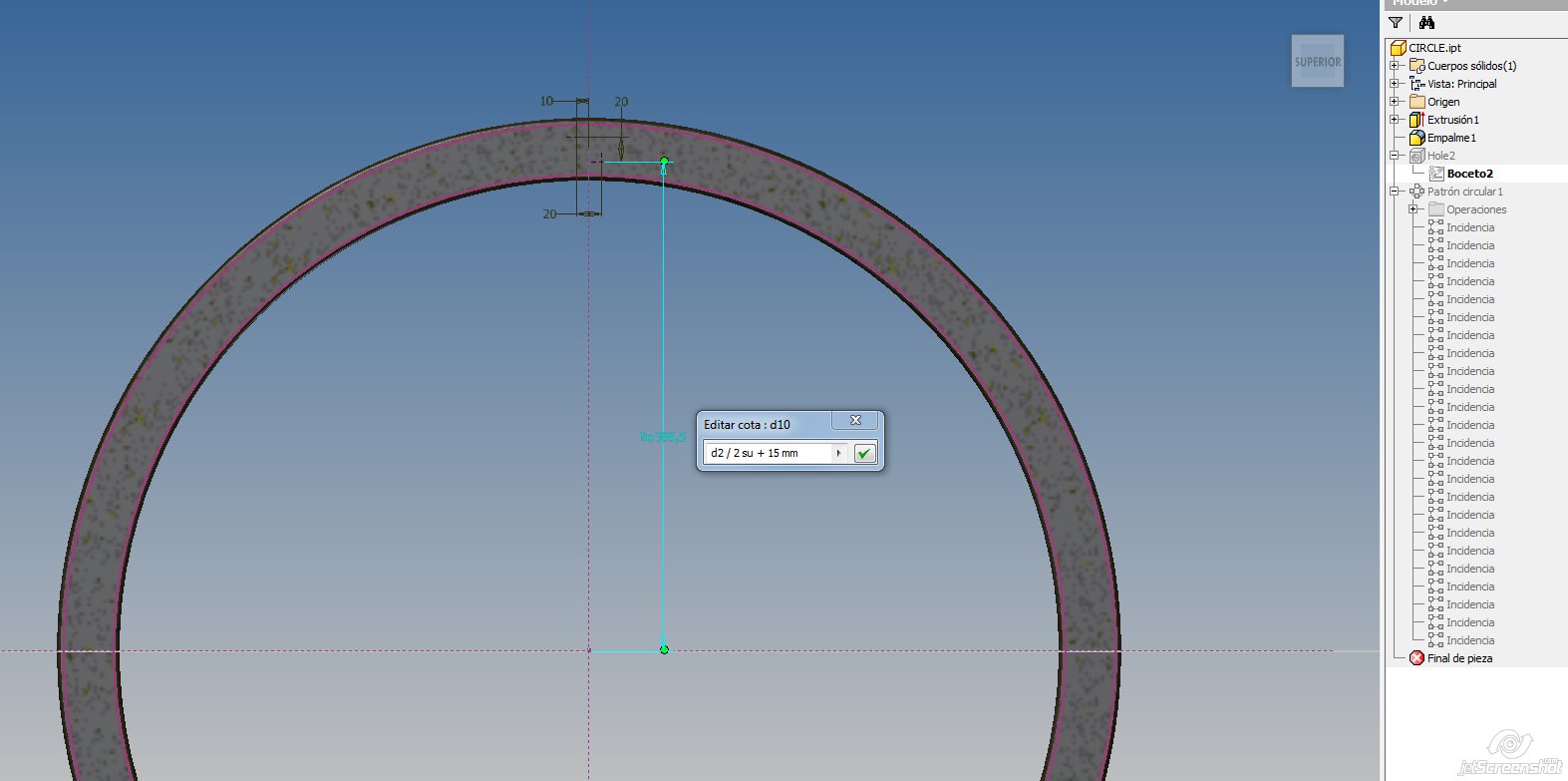Select the Operaciones label in browser

tap(1476, 209)
